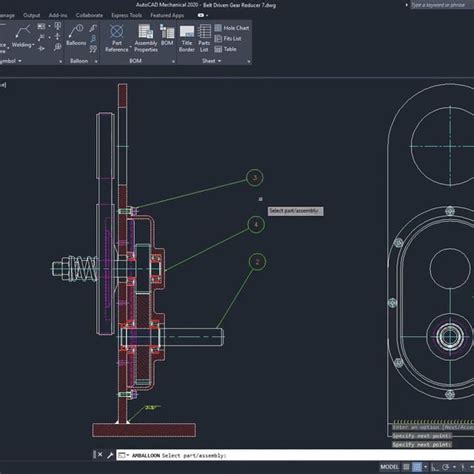Insert a Hole Chart

point(232,28)
